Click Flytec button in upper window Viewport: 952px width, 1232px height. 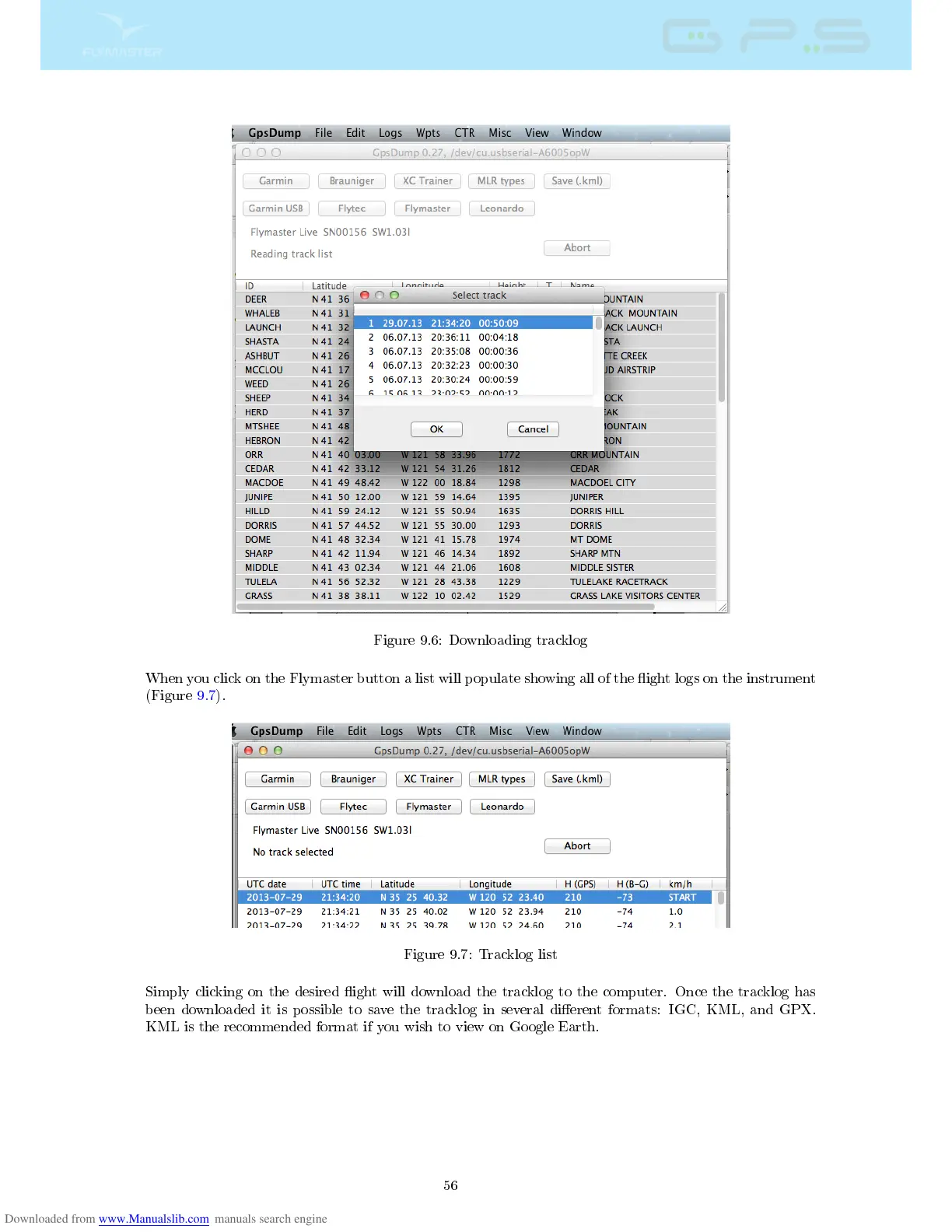click(x=352, y=208)
